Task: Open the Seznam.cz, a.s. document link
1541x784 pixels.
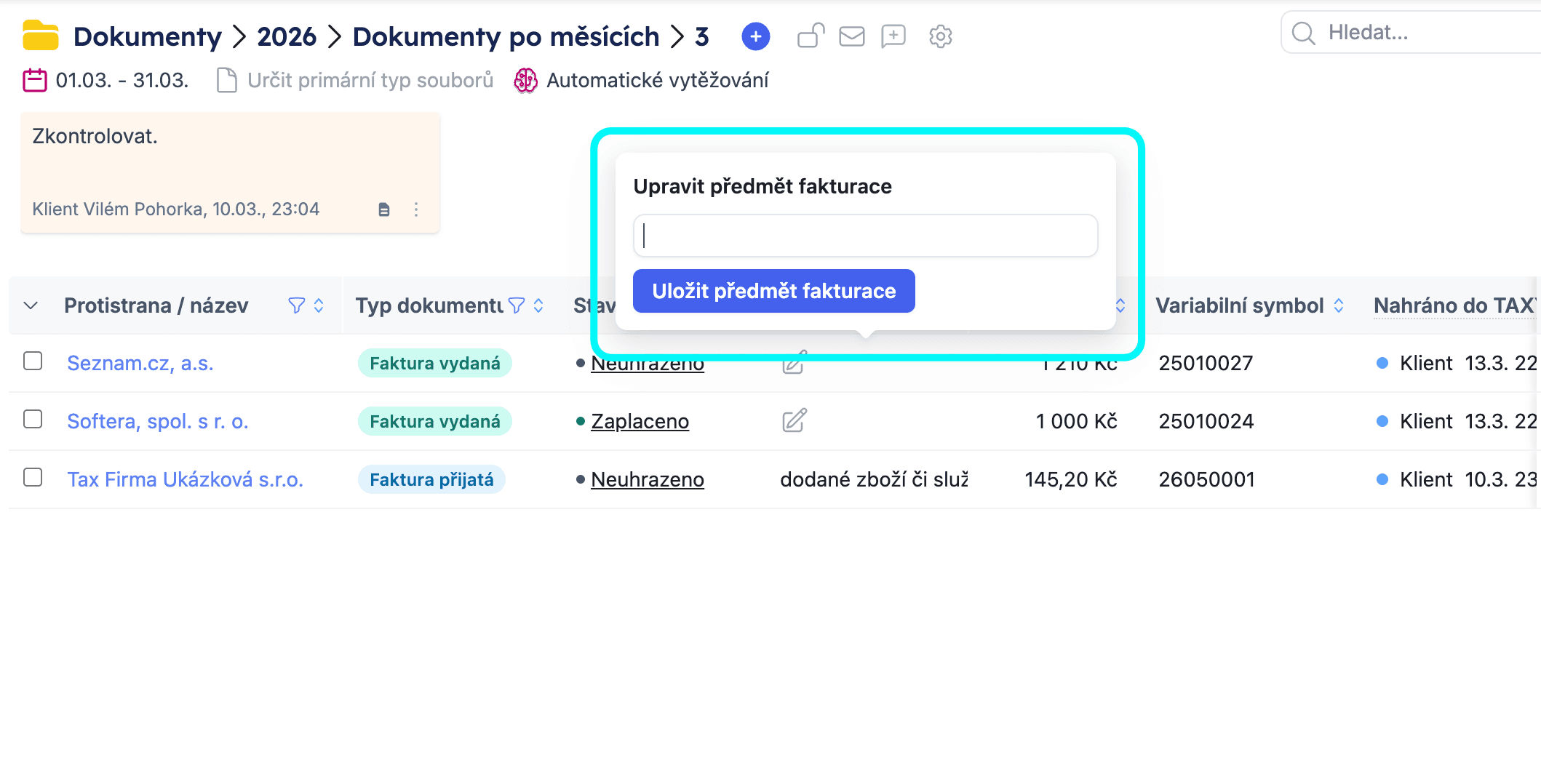Action: pos(140,363)
